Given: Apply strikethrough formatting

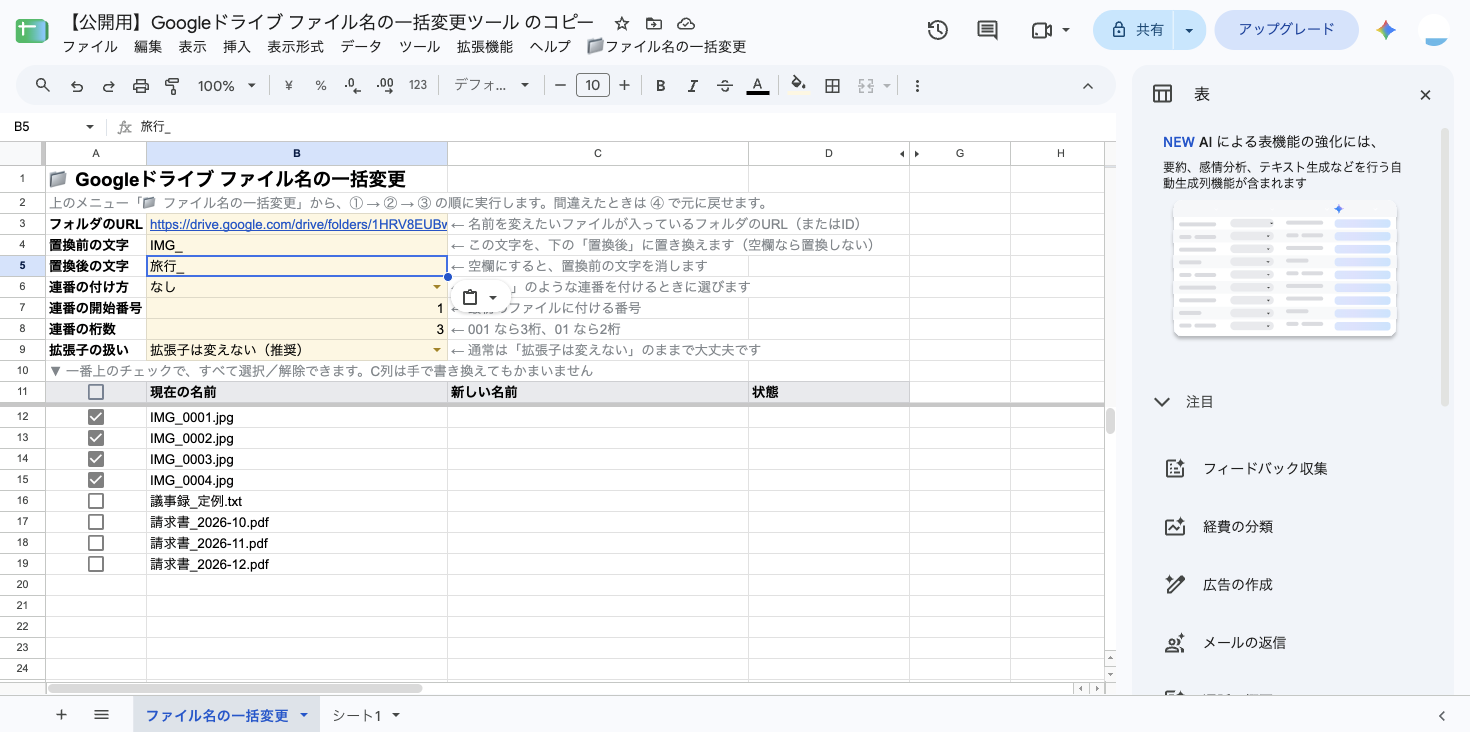Looking at the screenshot, I should click(725, 86).
